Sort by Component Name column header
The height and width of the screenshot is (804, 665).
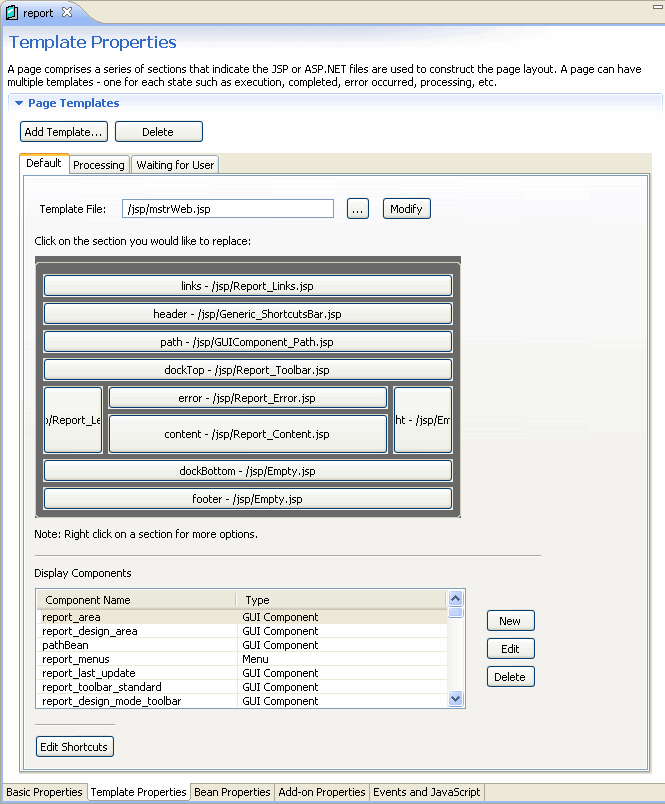tap(136, 600)
